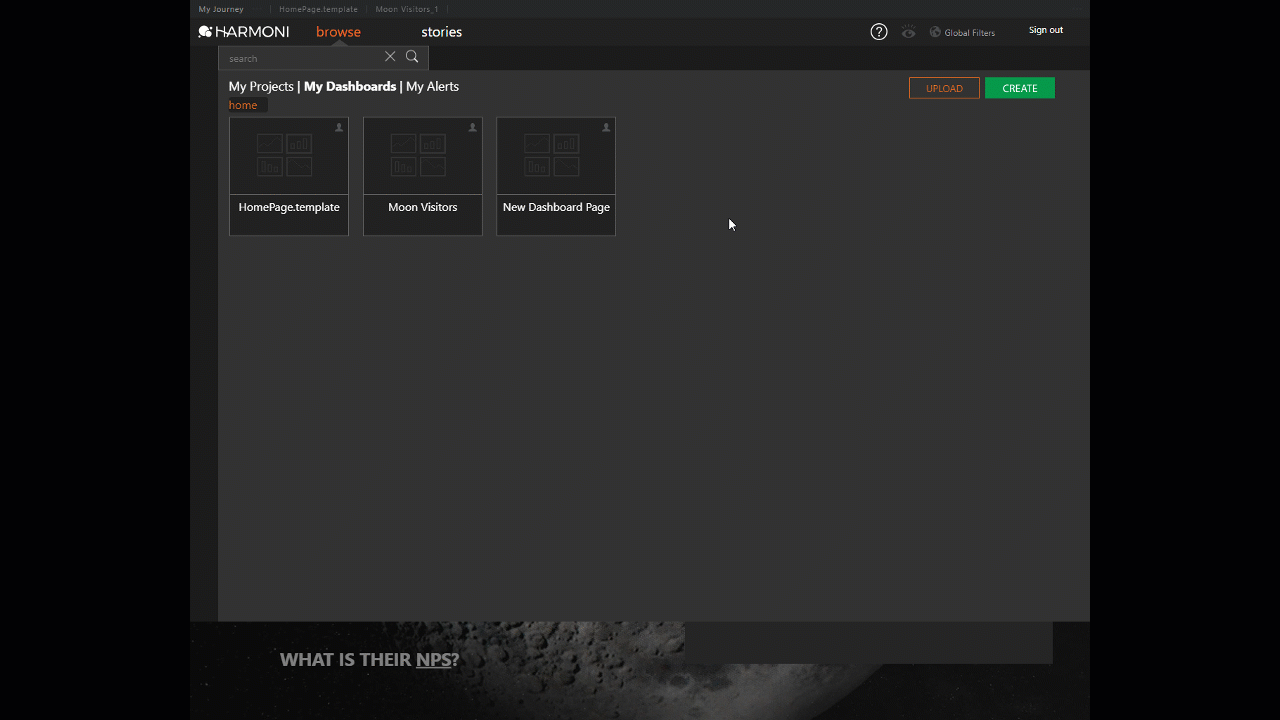
Task: Focus the search input field
Action: click(x=301, y=58)
